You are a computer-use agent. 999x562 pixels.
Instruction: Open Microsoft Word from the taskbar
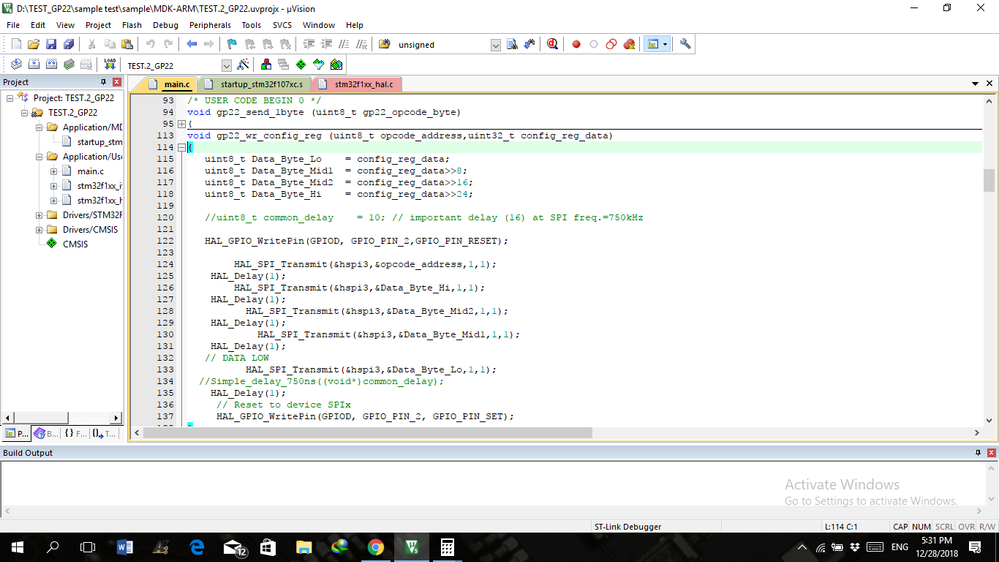[125, 547]
